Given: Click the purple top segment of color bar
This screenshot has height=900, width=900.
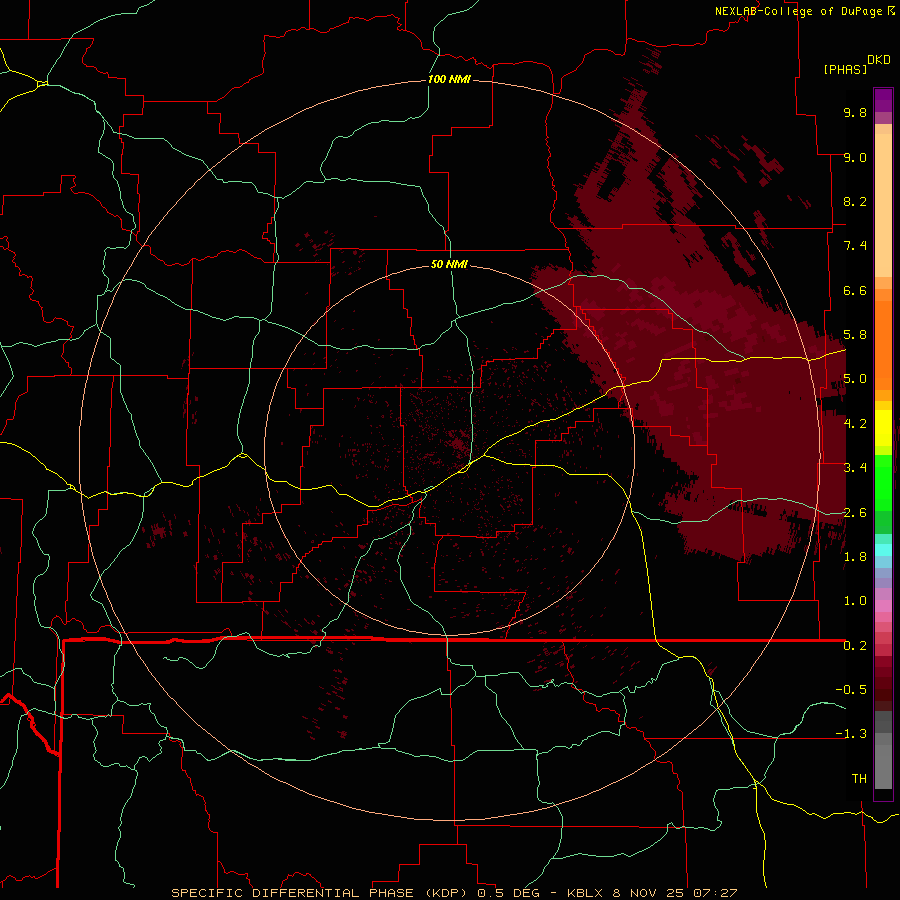Looking at the screenshot, I should click(883, 100).
